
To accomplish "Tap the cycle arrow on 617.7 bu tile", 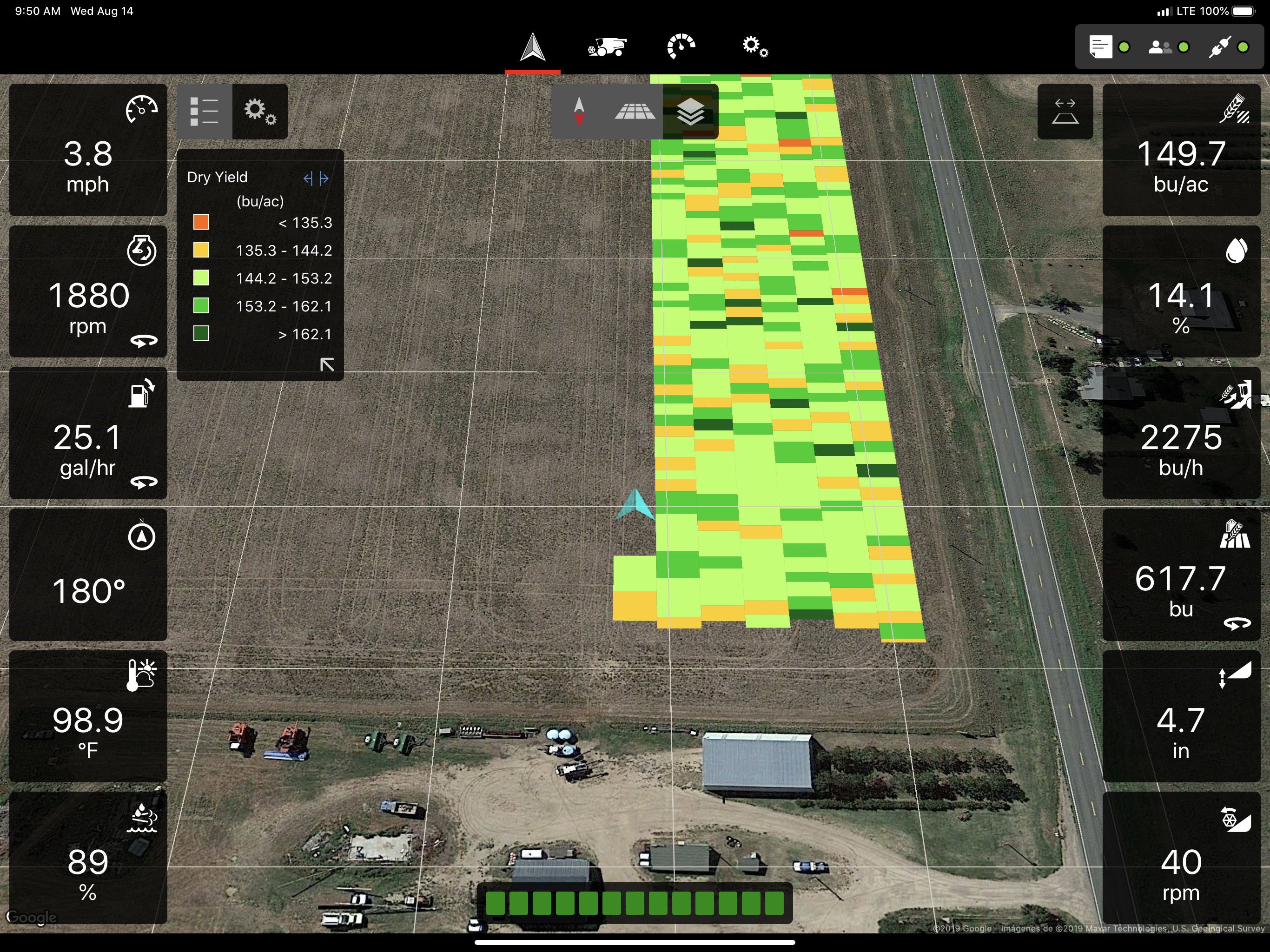I will tap(1237, 623).
